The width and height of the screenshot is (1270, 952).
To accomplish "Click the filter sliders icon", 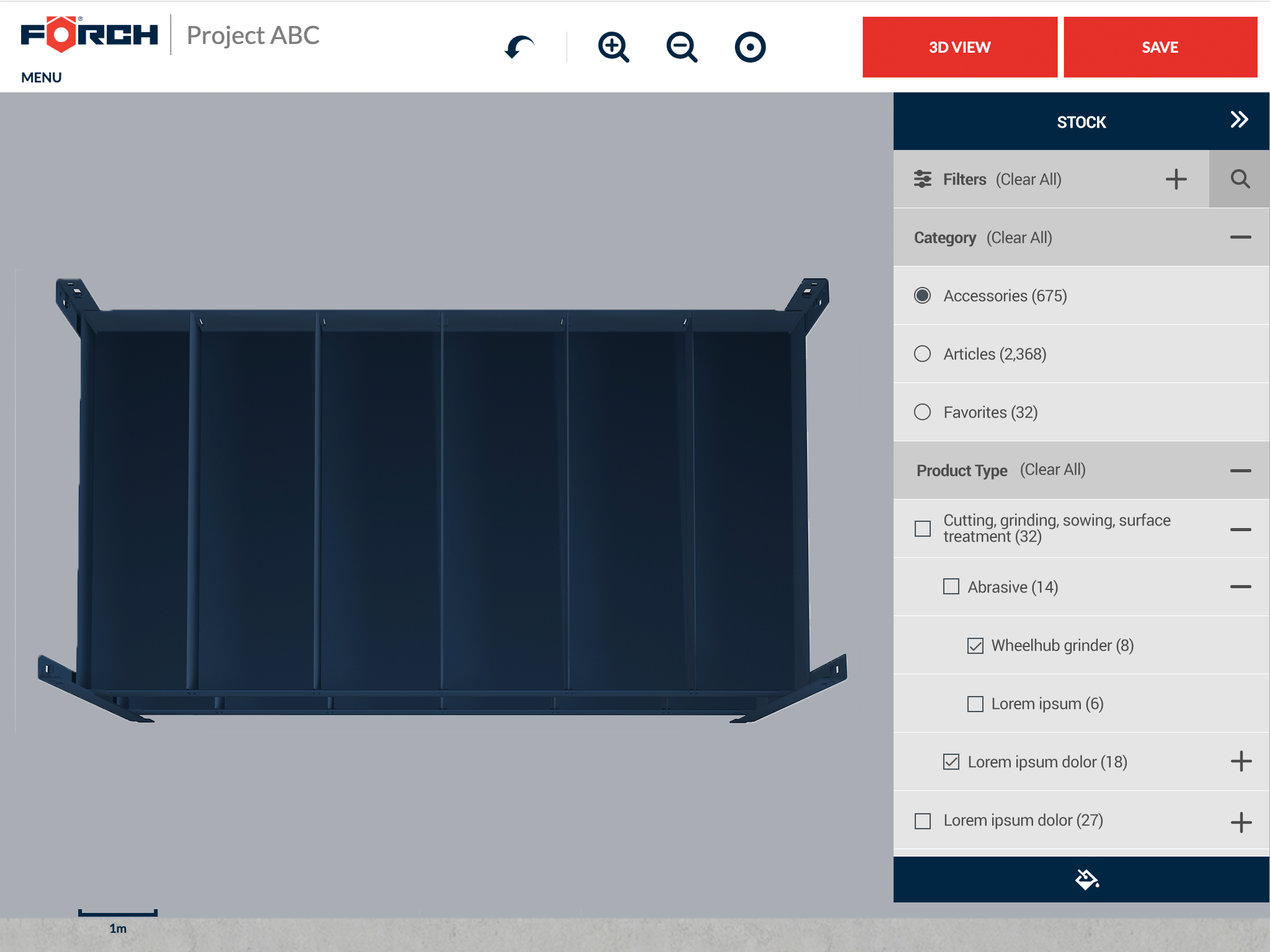I will 922,179.
